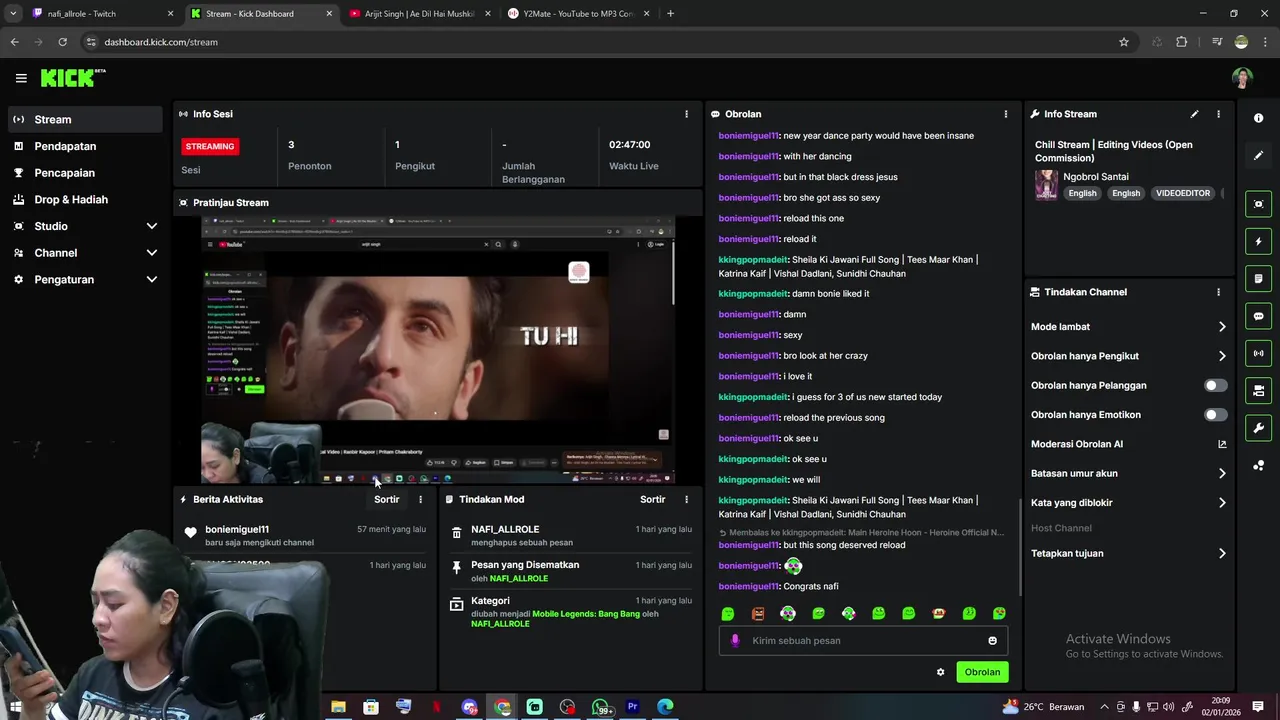Toggle the chat bubble widget icon
Screen dimensions: 1280x720
pos(1258,316)
